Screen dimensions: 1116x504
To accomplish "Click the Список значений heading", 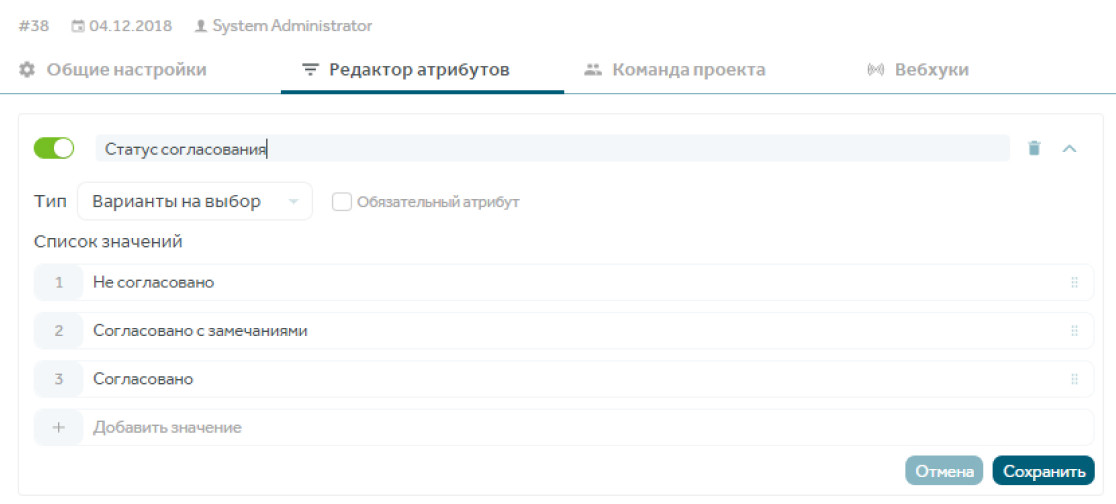I will (x=108, y=242).
